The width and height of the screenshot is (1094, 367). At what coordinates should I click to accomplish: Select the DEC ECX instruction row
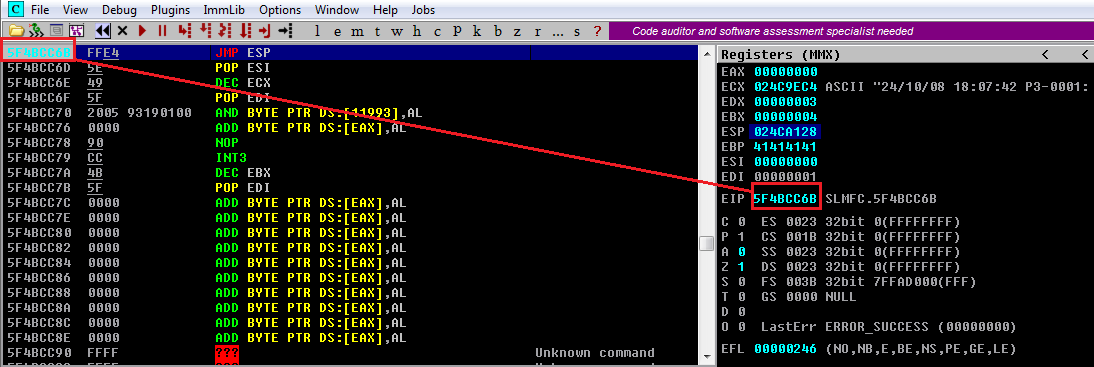pyautogui.click(x=350, y=82)
